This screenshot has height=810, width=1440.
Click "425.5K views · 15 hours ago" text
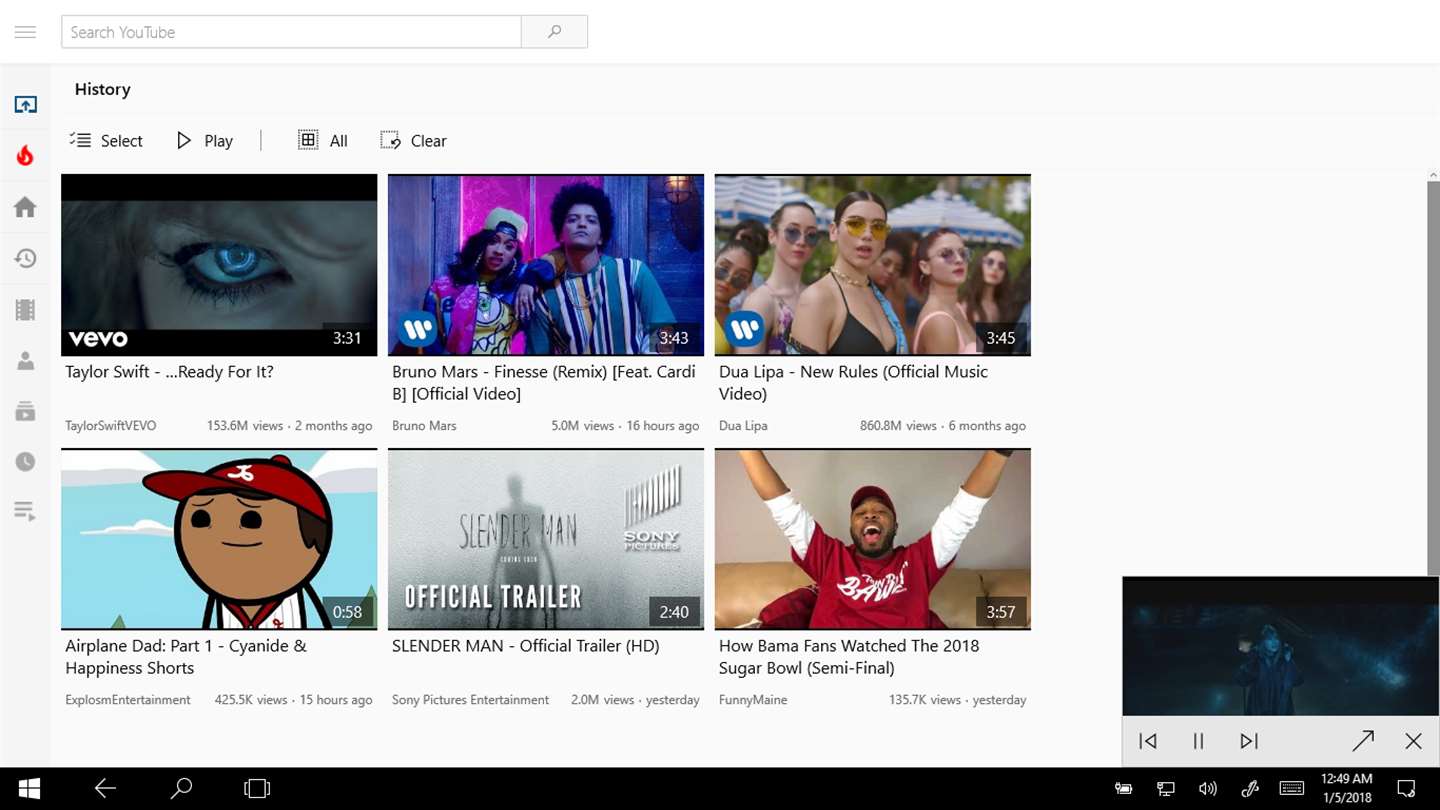(294, 700)
